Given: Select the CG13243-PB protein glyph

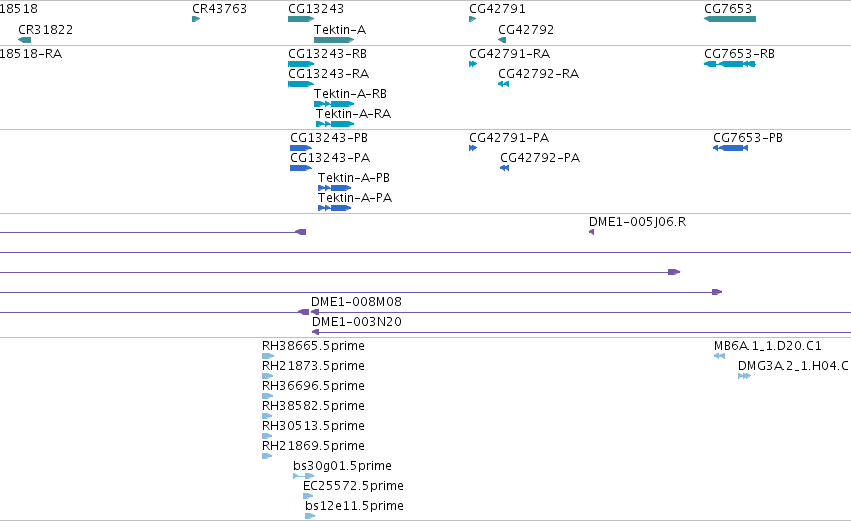Looking at the screenshot, I should point(301,148).
